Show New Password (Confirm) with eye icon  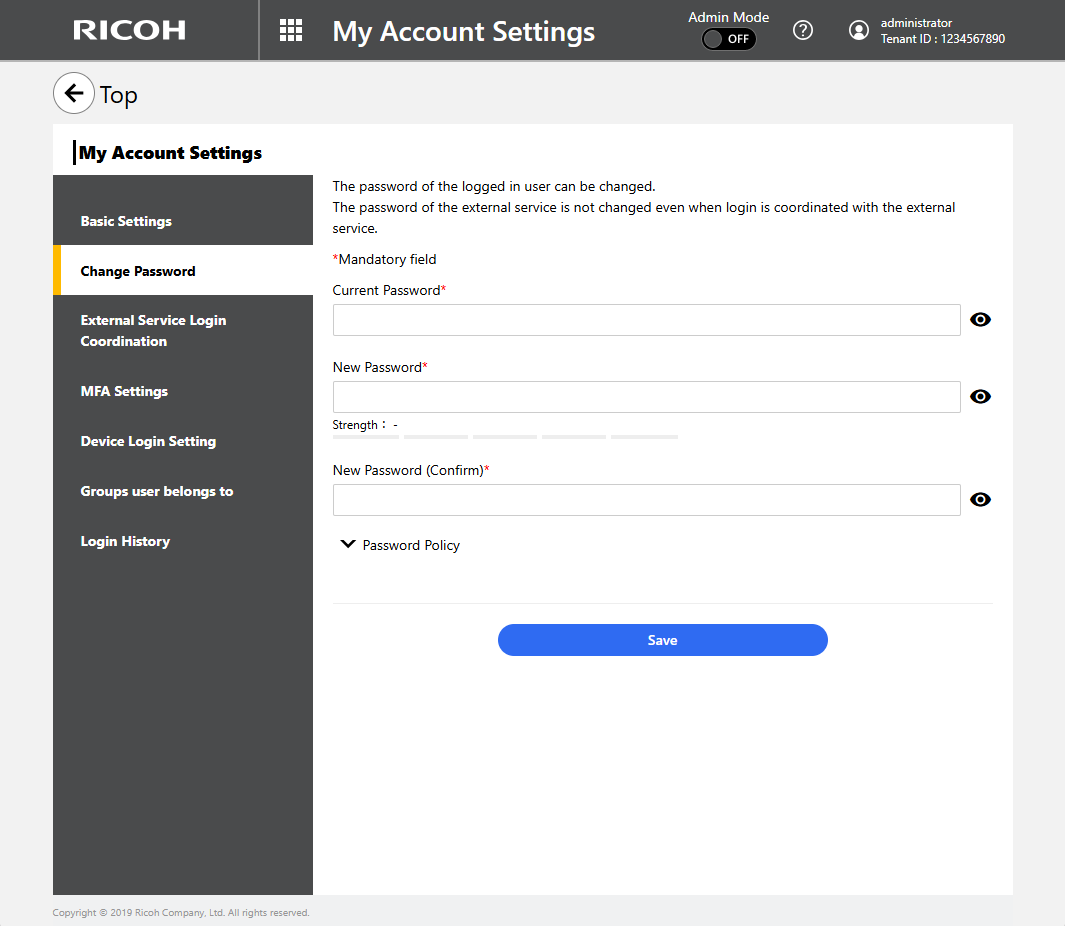tap(980, 500)
